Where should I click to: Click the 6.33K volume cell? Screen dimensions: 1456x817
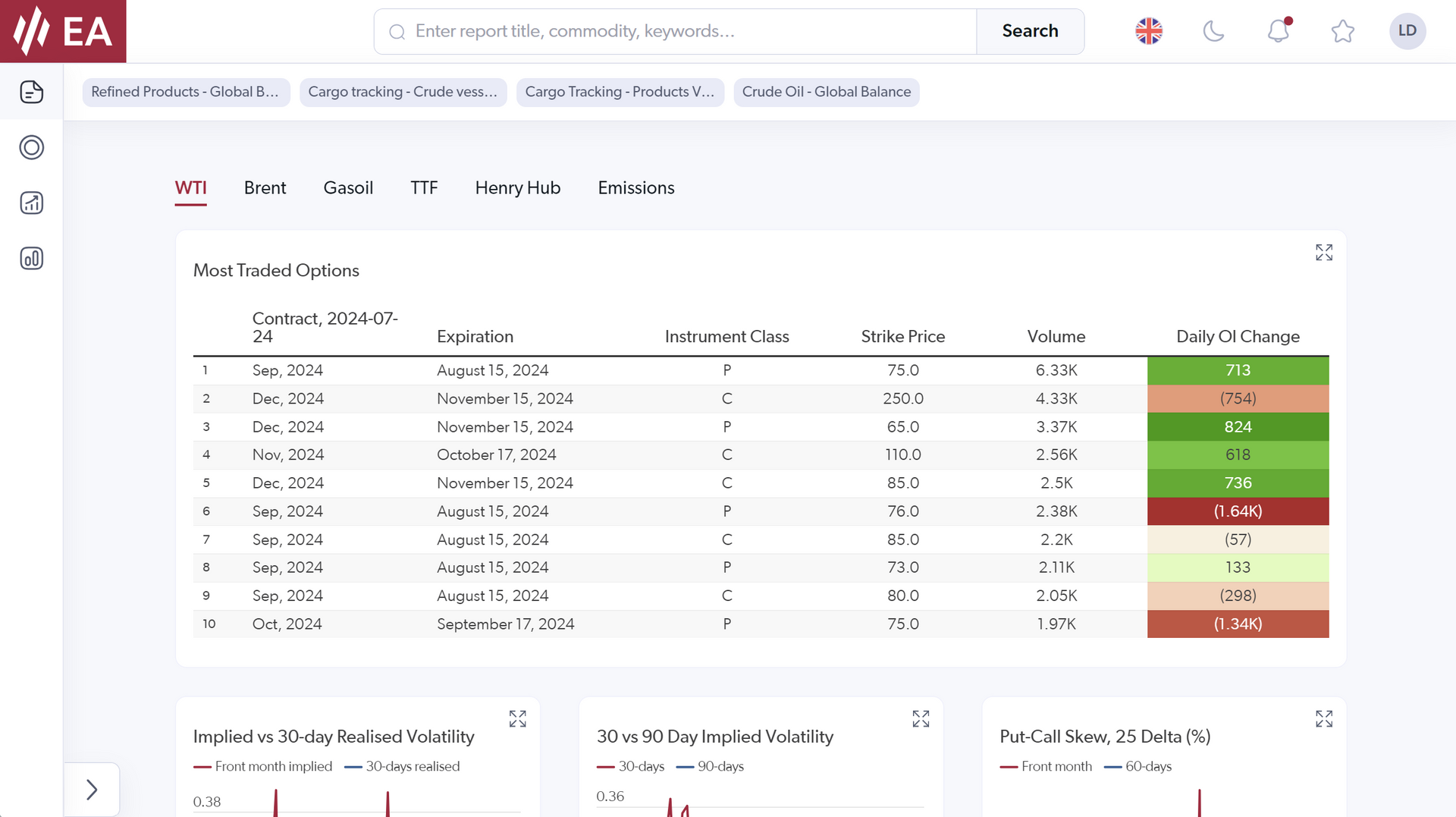1056,370
